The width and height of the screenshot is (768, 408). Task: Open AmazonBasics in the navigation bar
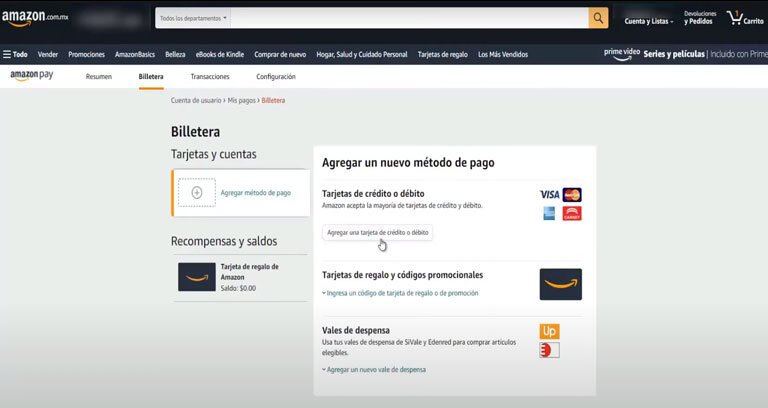point(135,54)
